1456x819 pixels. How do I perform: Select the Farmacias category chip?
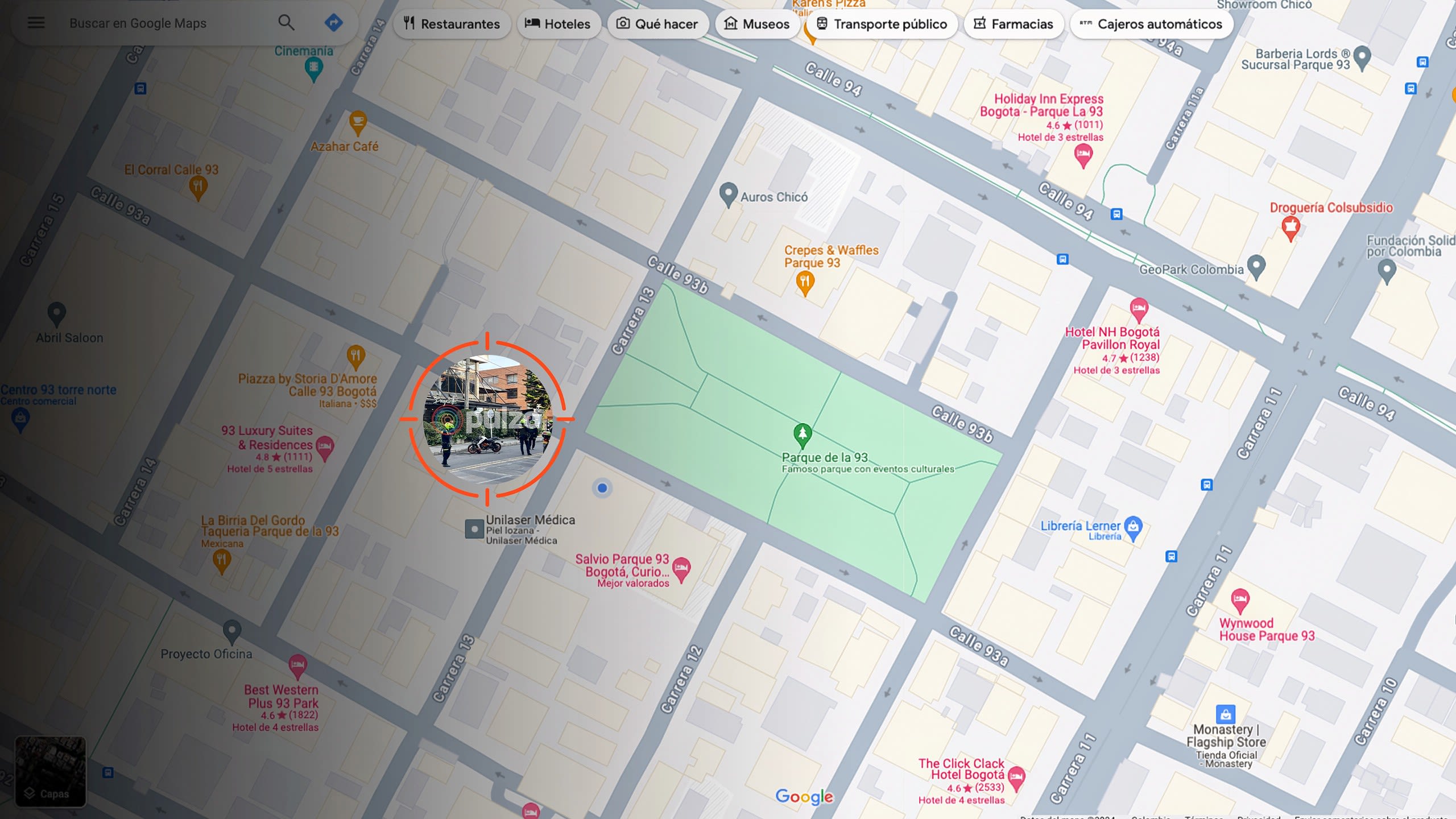[1014, 24]
